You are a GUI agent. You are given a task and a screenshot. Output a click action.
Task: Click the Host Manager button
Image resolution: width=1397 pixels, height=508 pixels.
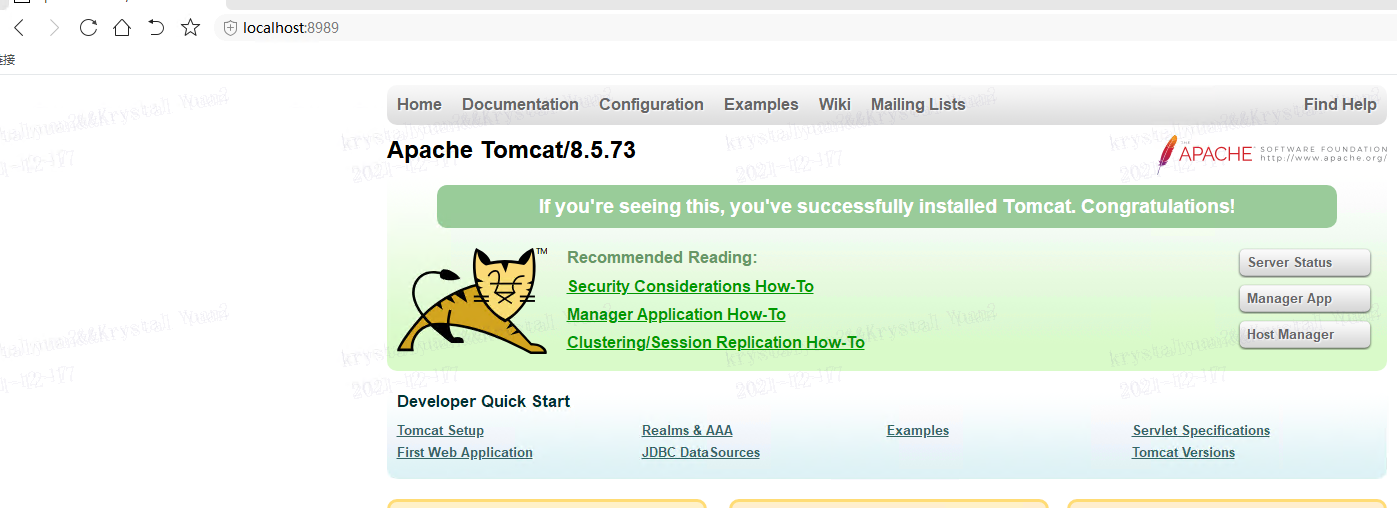click(1304, 335)
